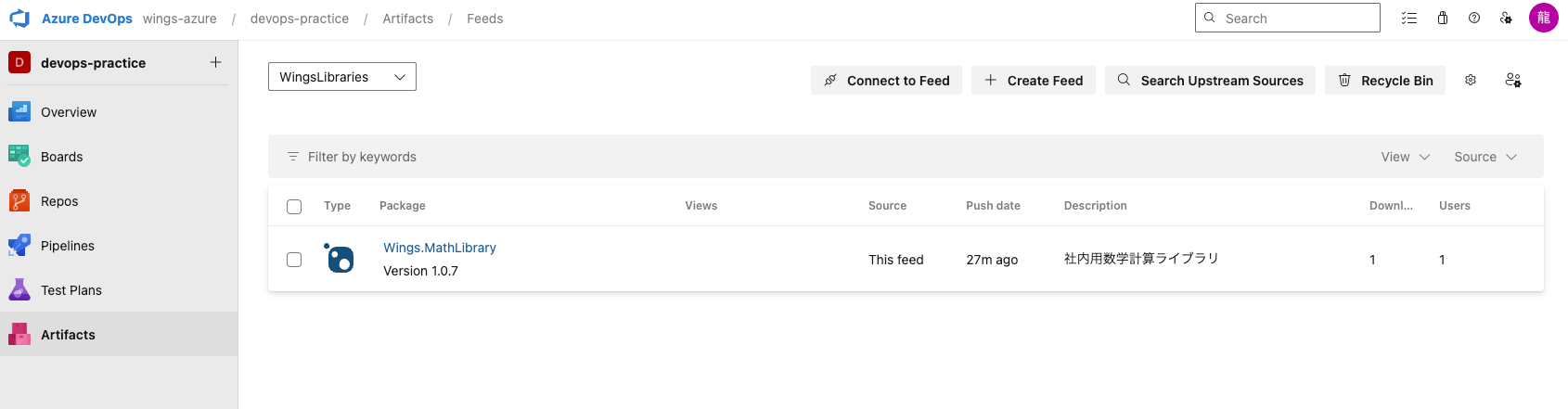
Task: Open the feed settings gear icon
Action: [1471, 81]
